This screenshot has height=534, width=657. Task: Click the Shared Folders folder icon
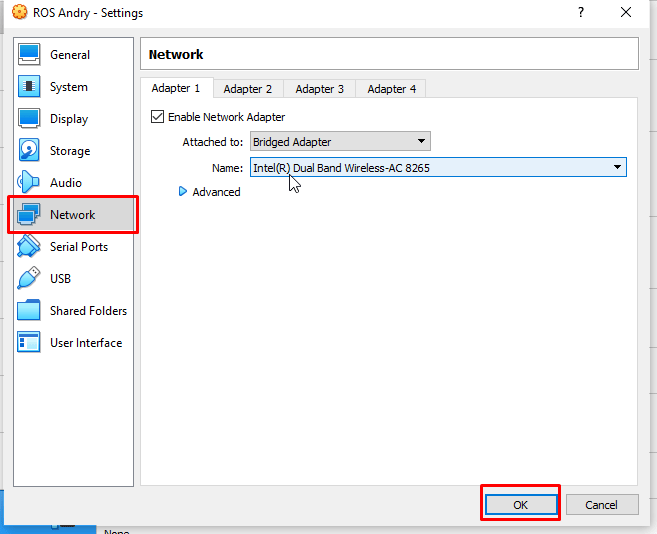[30, 311]
